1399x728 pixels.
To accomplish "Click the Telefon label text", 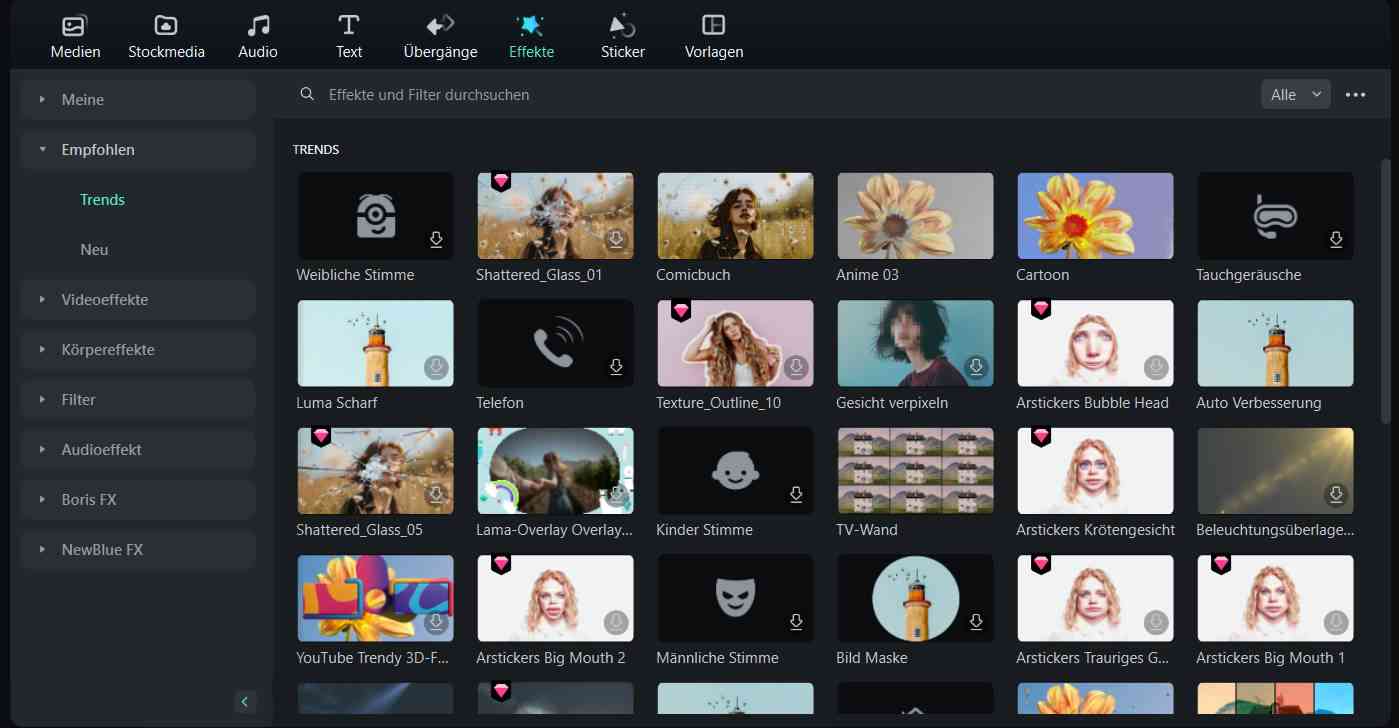I will pyautogui.click(x=500, y=402).
